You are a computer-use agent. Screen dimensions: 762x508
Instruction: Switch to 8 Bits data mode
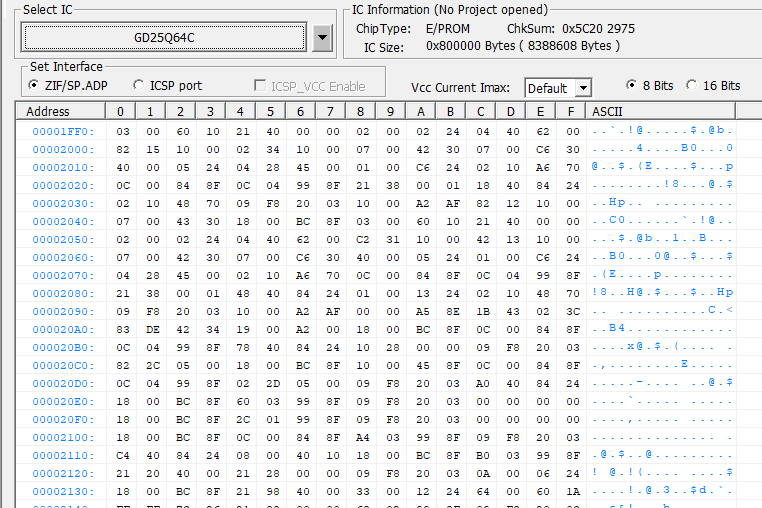[631, 86]
